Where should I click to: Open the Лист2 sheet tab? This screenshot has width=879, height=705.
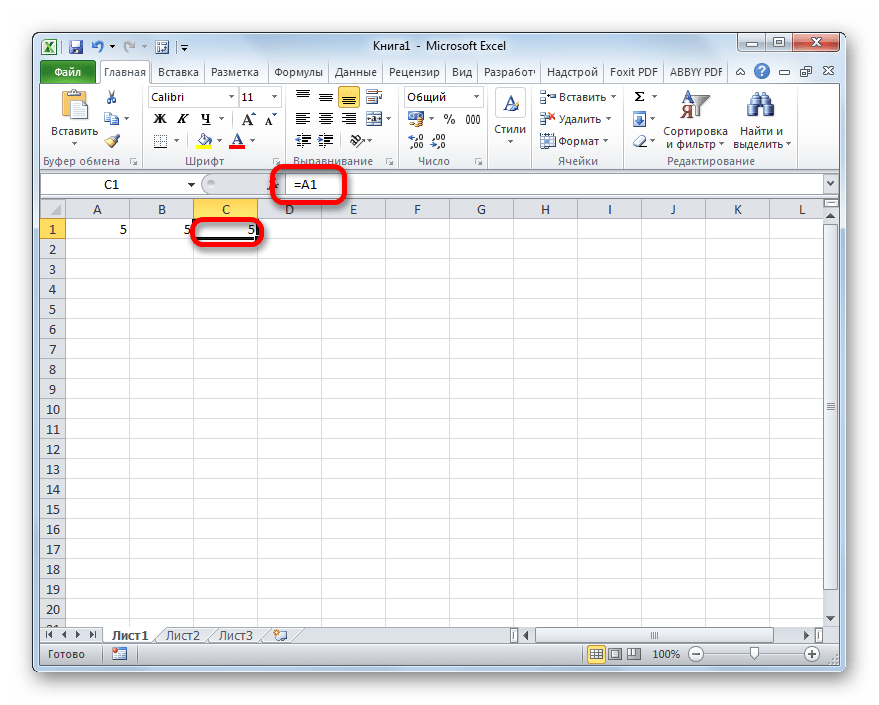[183, 636]
